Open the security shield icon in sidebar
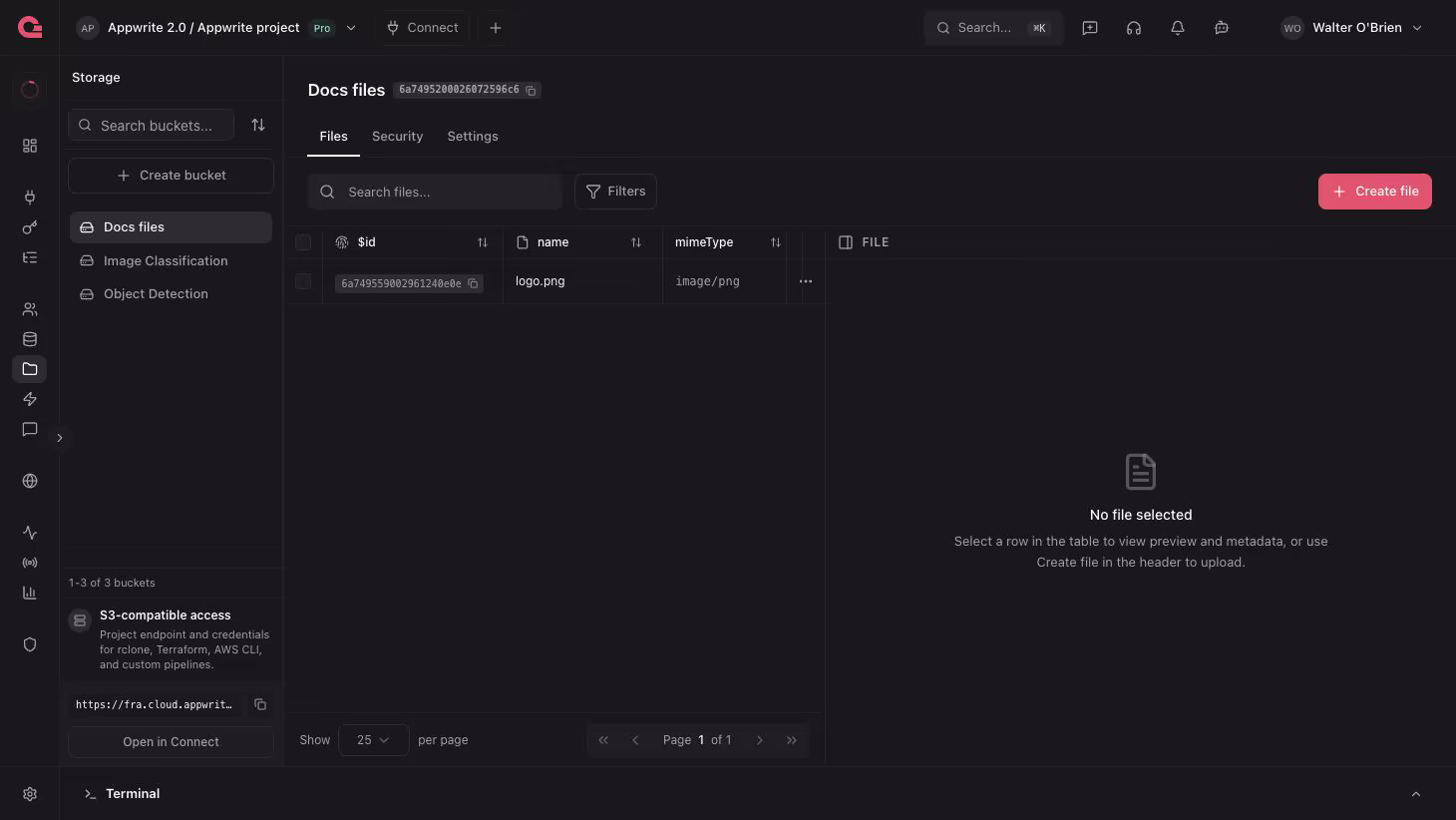 (30, 644)
